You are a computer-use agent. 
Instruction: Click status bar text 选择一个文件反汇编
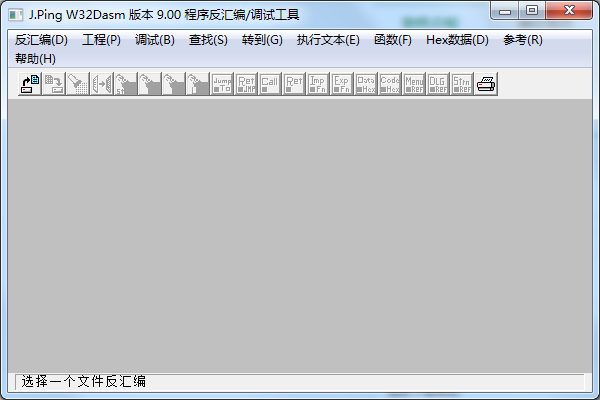click(83, 381)
